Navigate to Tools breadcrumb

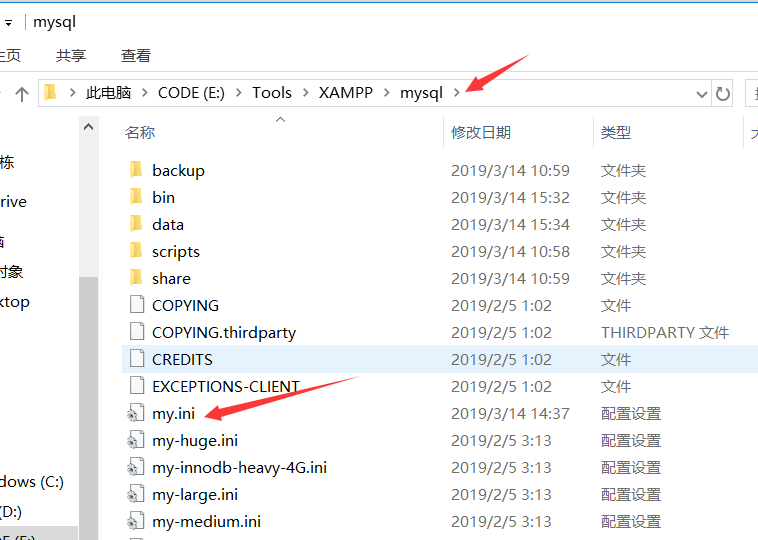272,92
